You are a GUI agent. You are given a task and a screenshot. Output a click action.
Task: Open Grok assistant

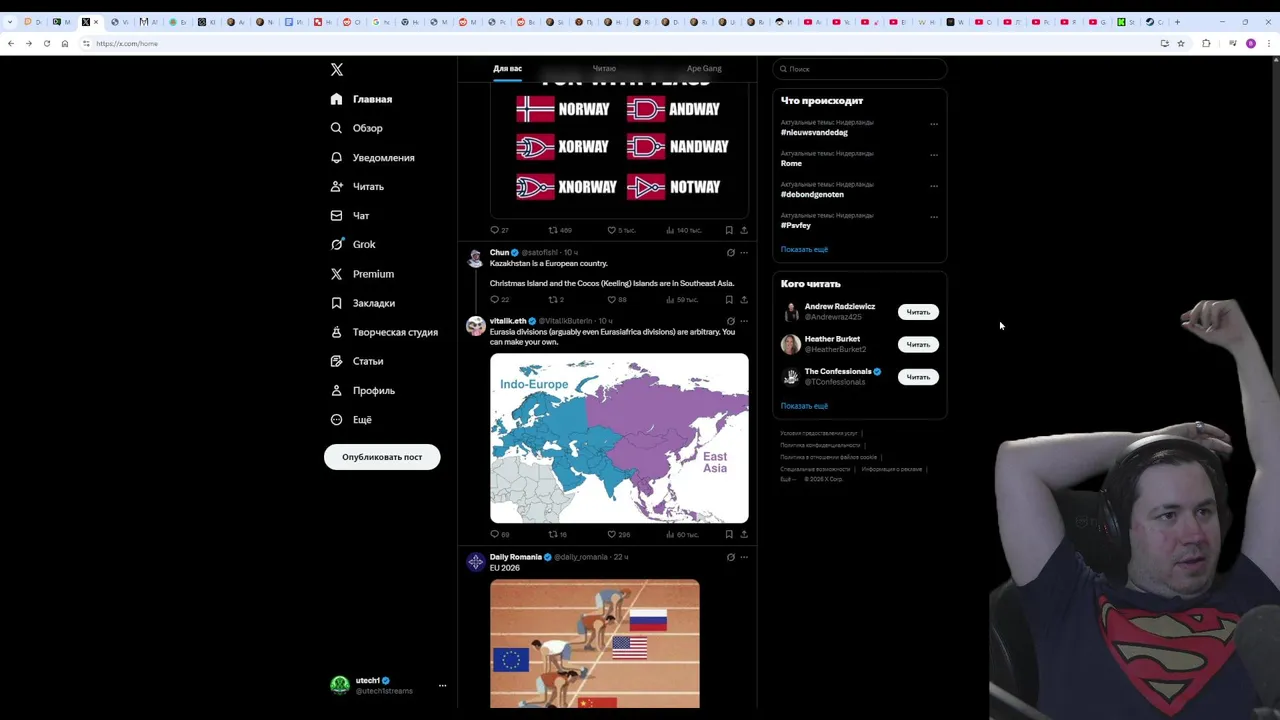click(x=353, y=245)
